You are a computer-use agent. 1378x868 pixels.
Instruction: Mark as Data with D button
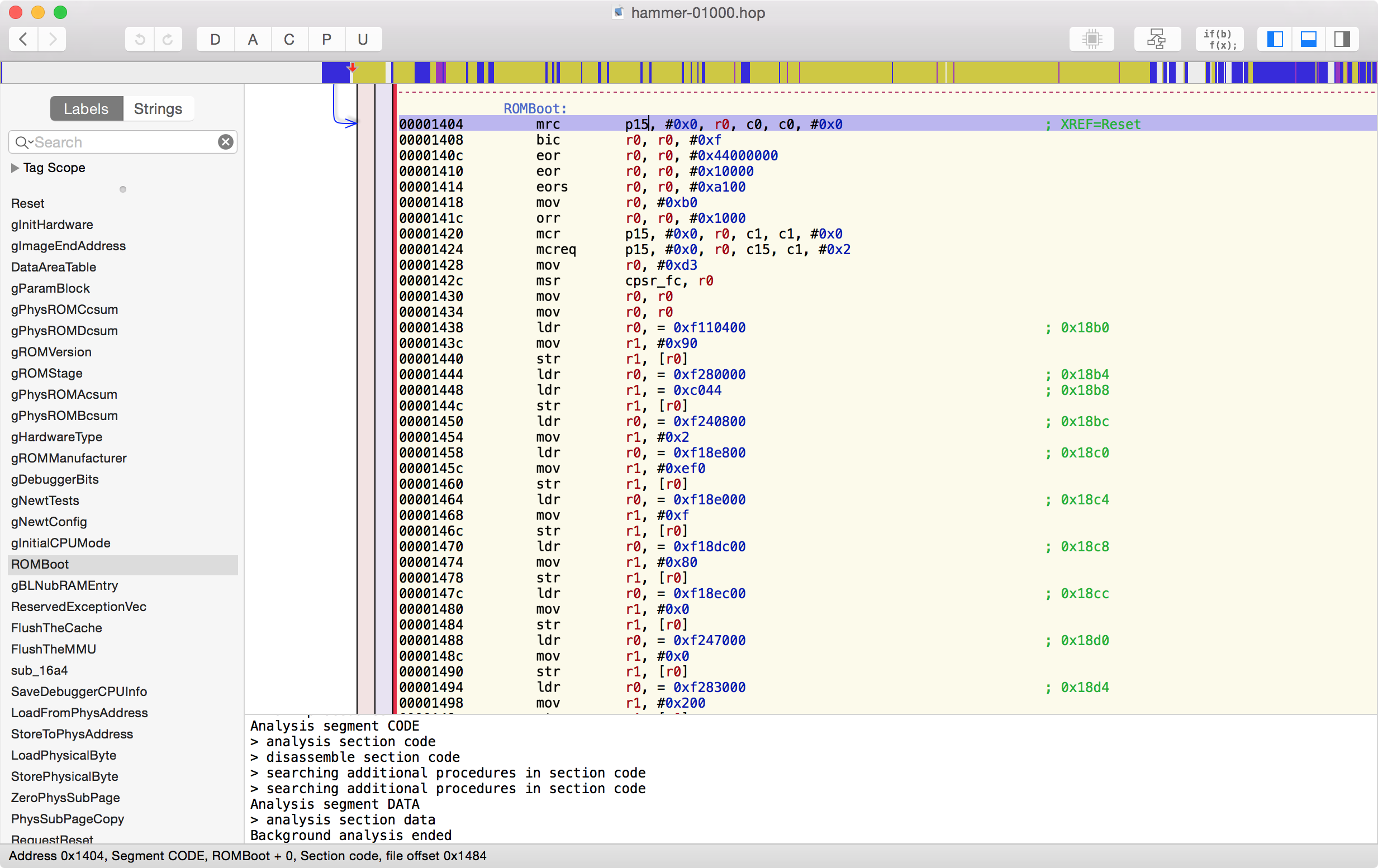tap(215, 39)
